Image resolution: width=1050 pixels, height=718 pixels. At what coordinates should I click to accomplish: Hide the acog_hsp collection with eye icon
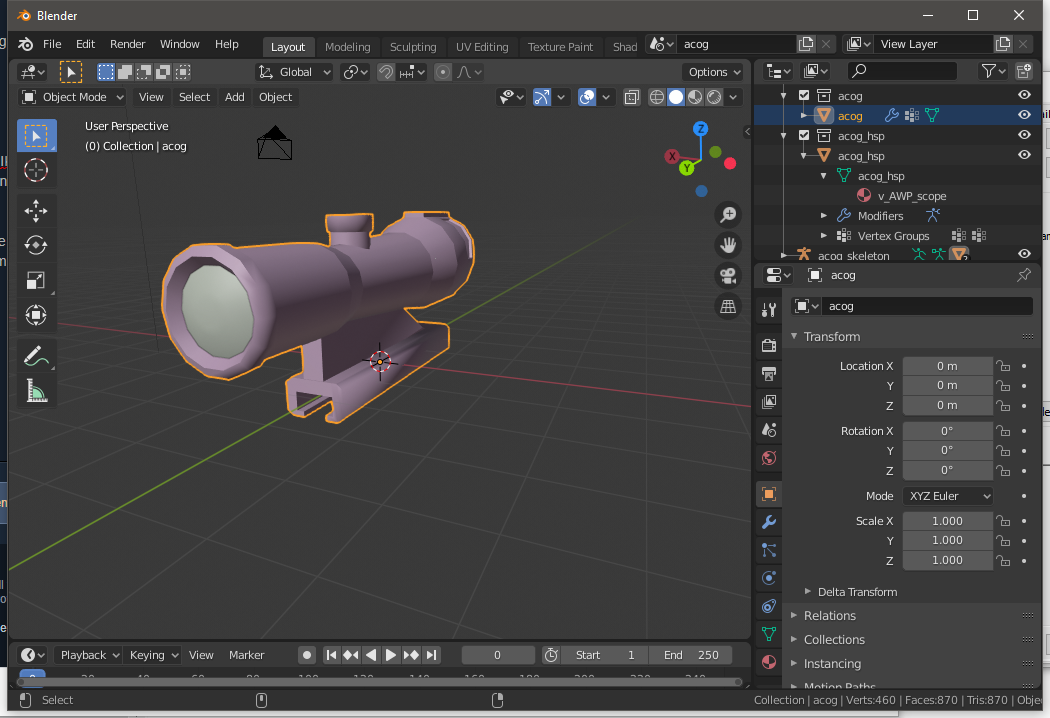(x=1023, y=136)
